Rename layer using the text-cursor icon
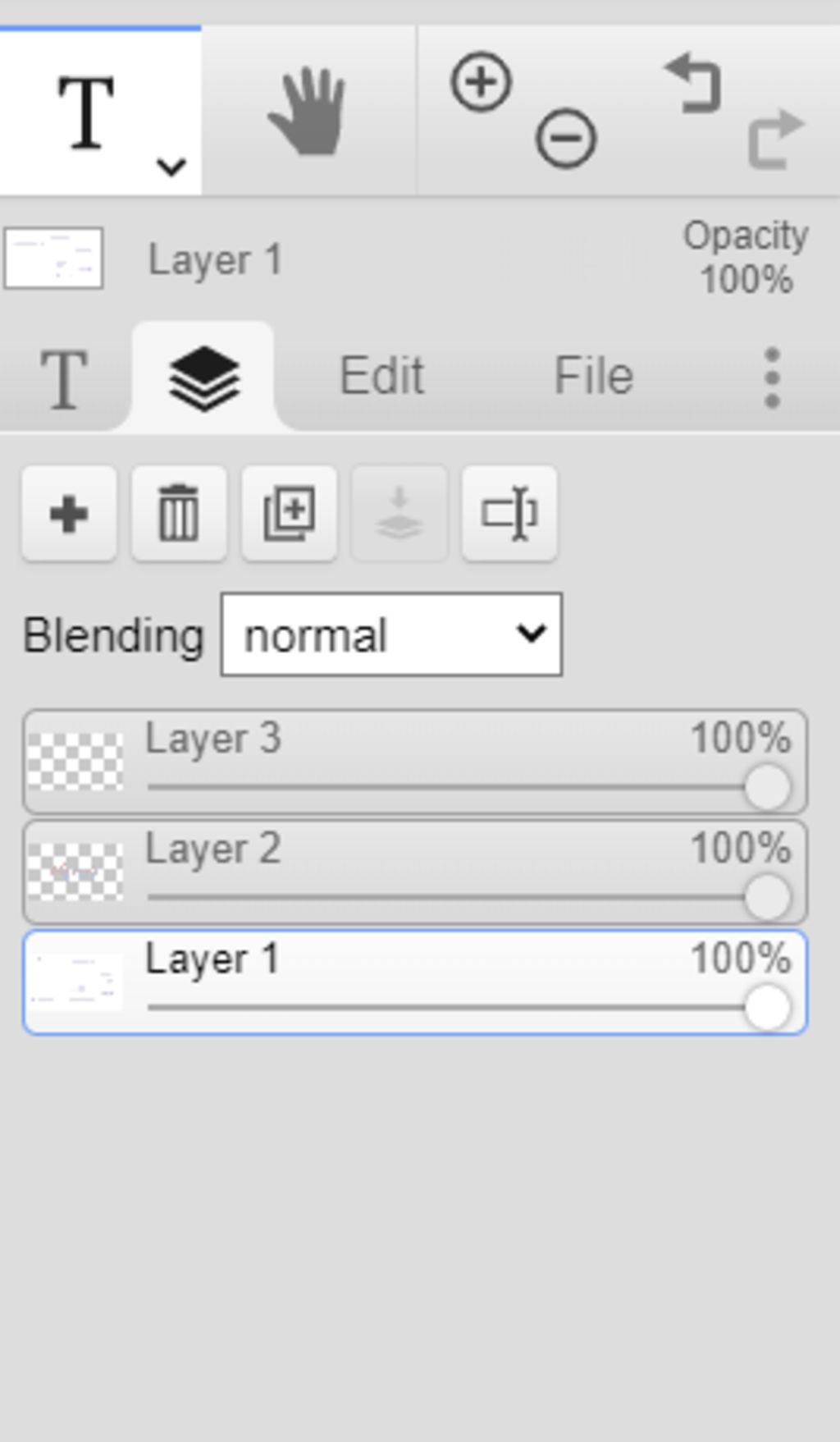 tap(509, 514)
